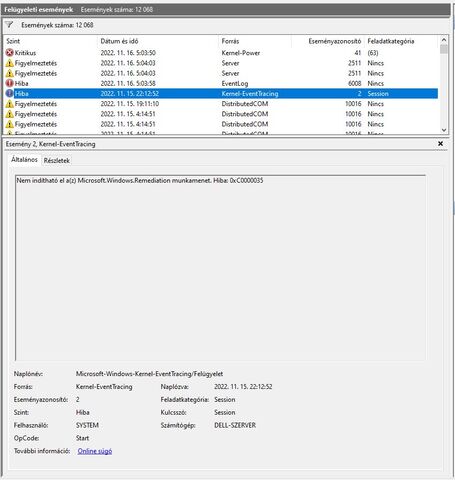Click the Eseményazonosító value in the highlighted list row
The height and width of the screenshot is (480, 455).
click(359, 94)
